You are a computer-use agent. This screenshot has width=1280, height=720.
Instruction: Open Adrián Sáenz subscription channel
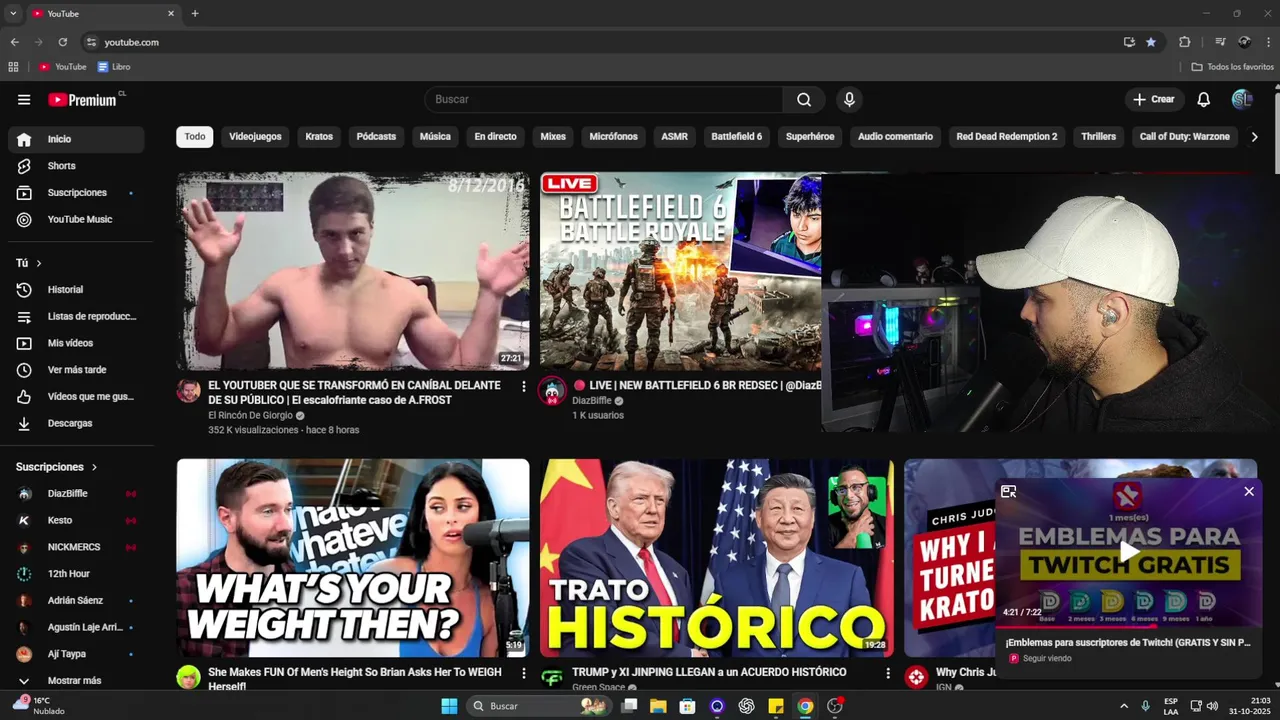click(76, 600)
